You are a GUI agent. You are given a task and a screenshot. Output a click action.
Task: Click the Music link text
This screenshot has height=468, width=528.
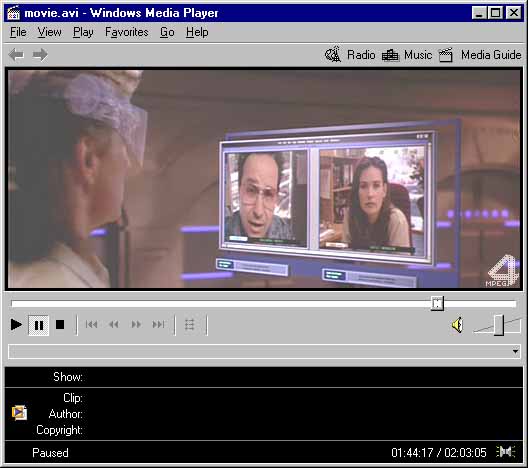coord(418,55)
